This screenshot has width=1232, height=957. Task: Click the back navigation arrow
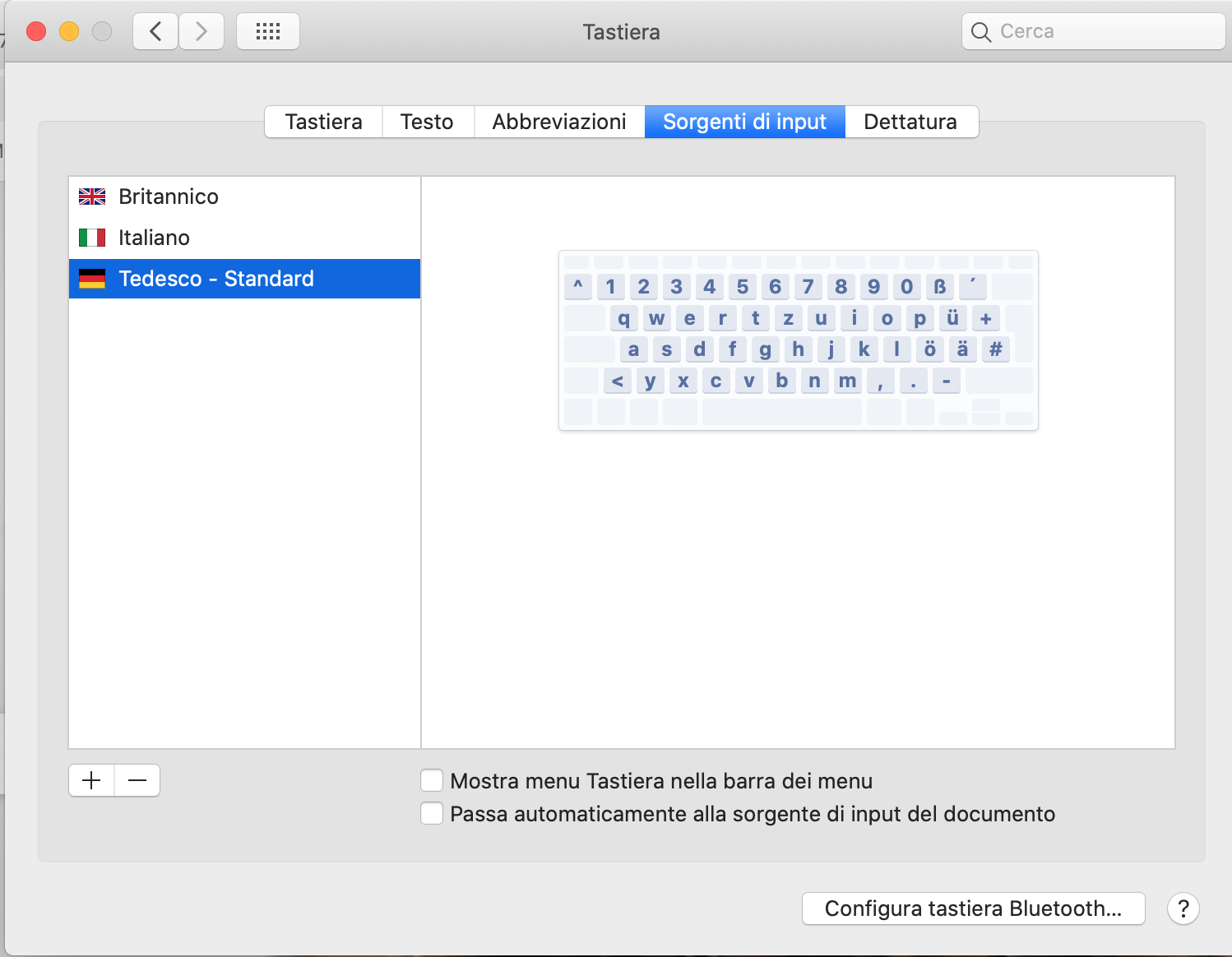(155, 32)
